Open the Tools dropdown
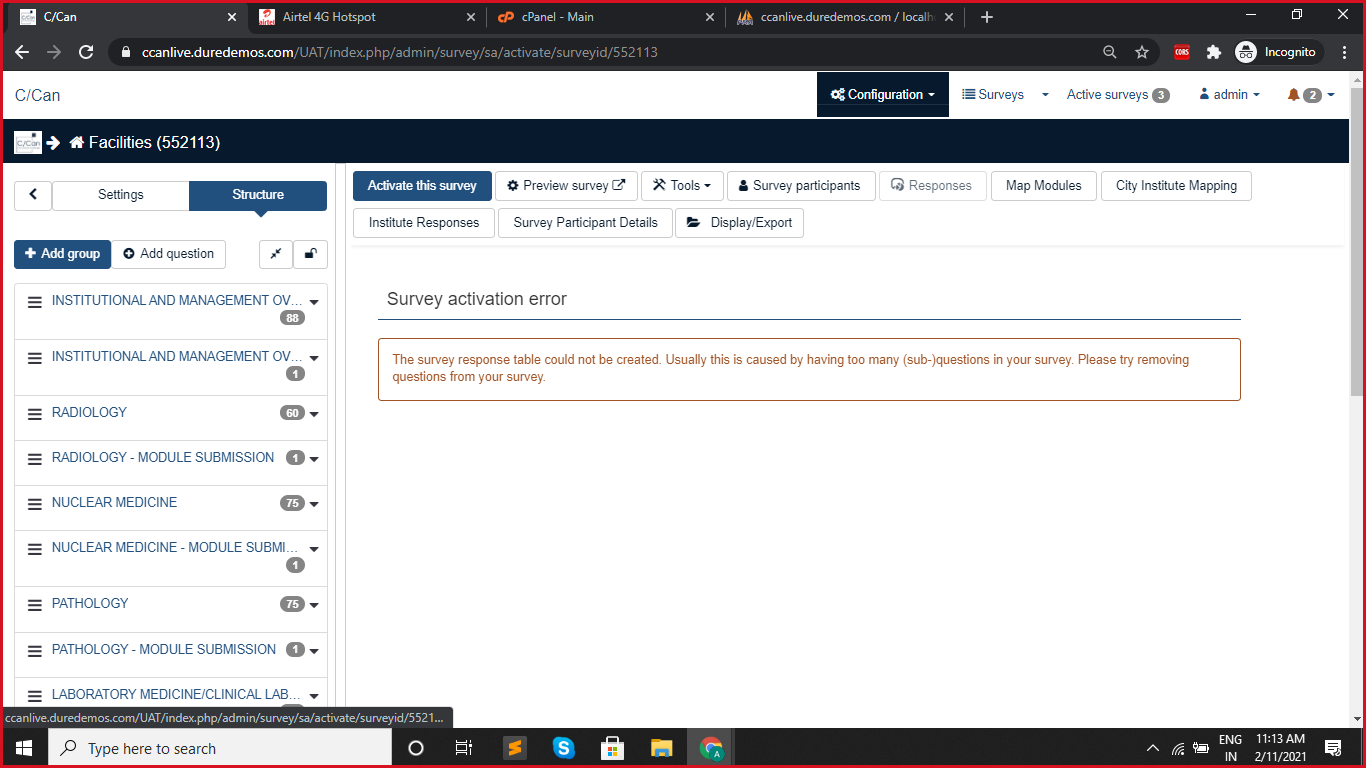1366x768 pixels. click(x=682, y=186)
